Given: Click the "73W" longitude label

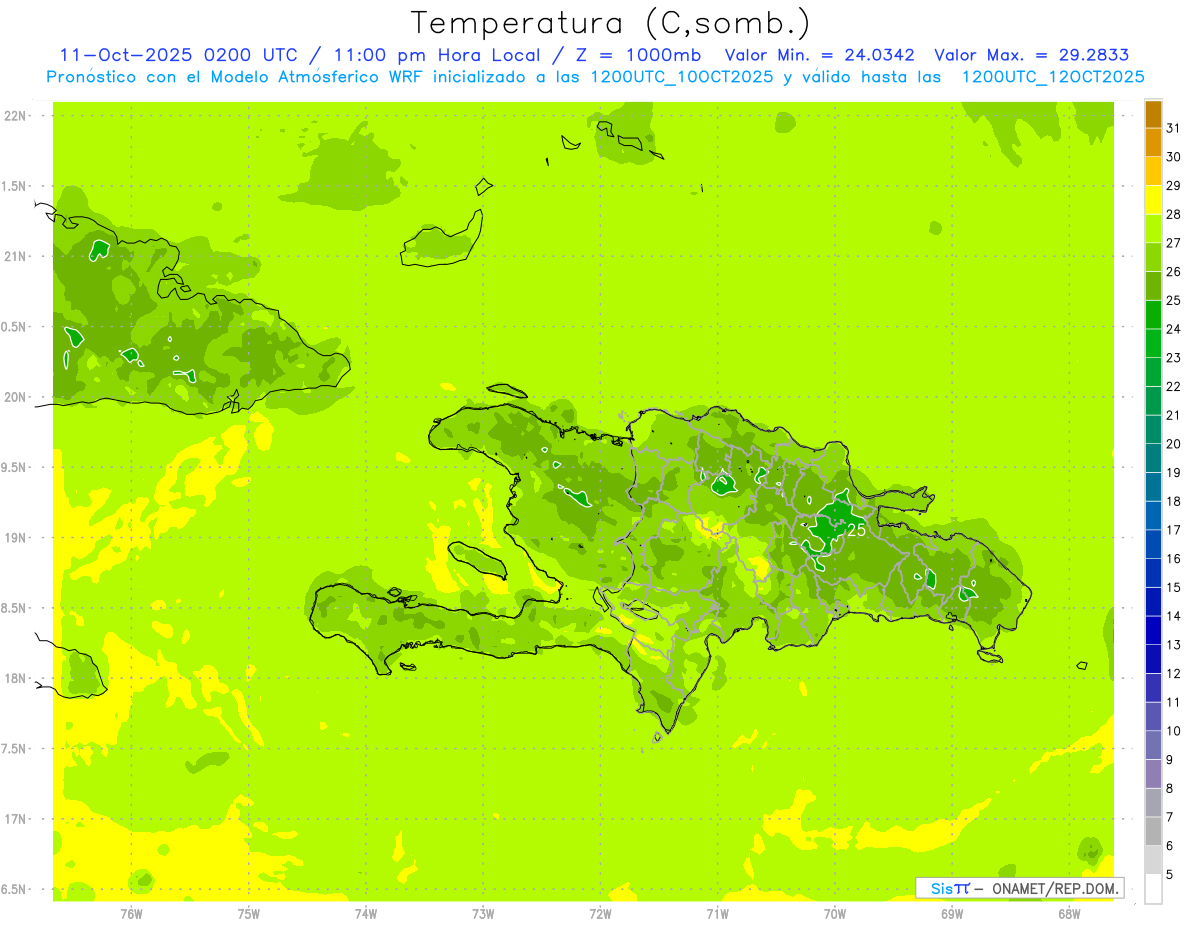Looking at the screenshot, I should 483,914.
